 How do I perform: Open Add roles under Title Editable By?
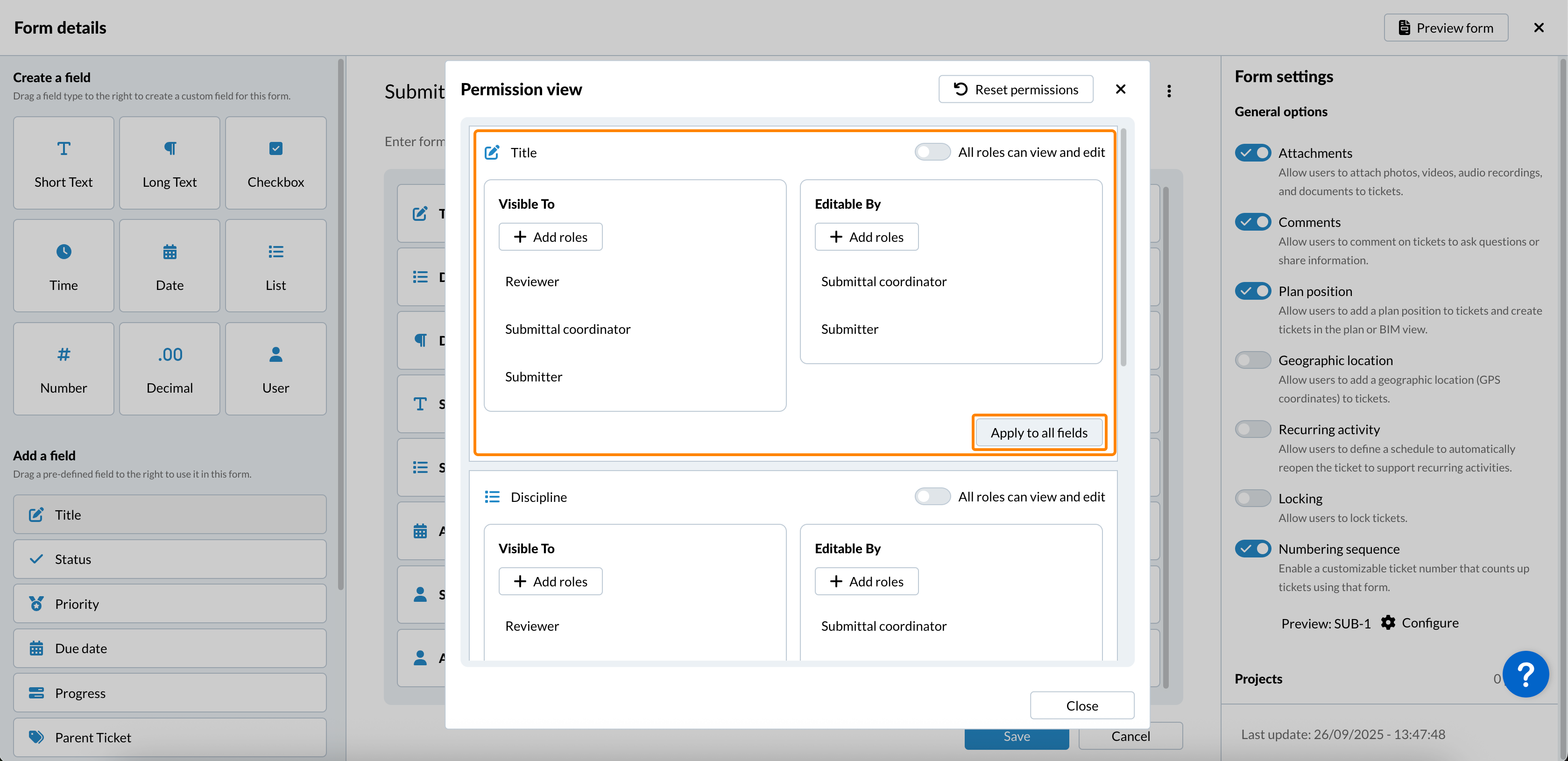click(x=866, y=237)
